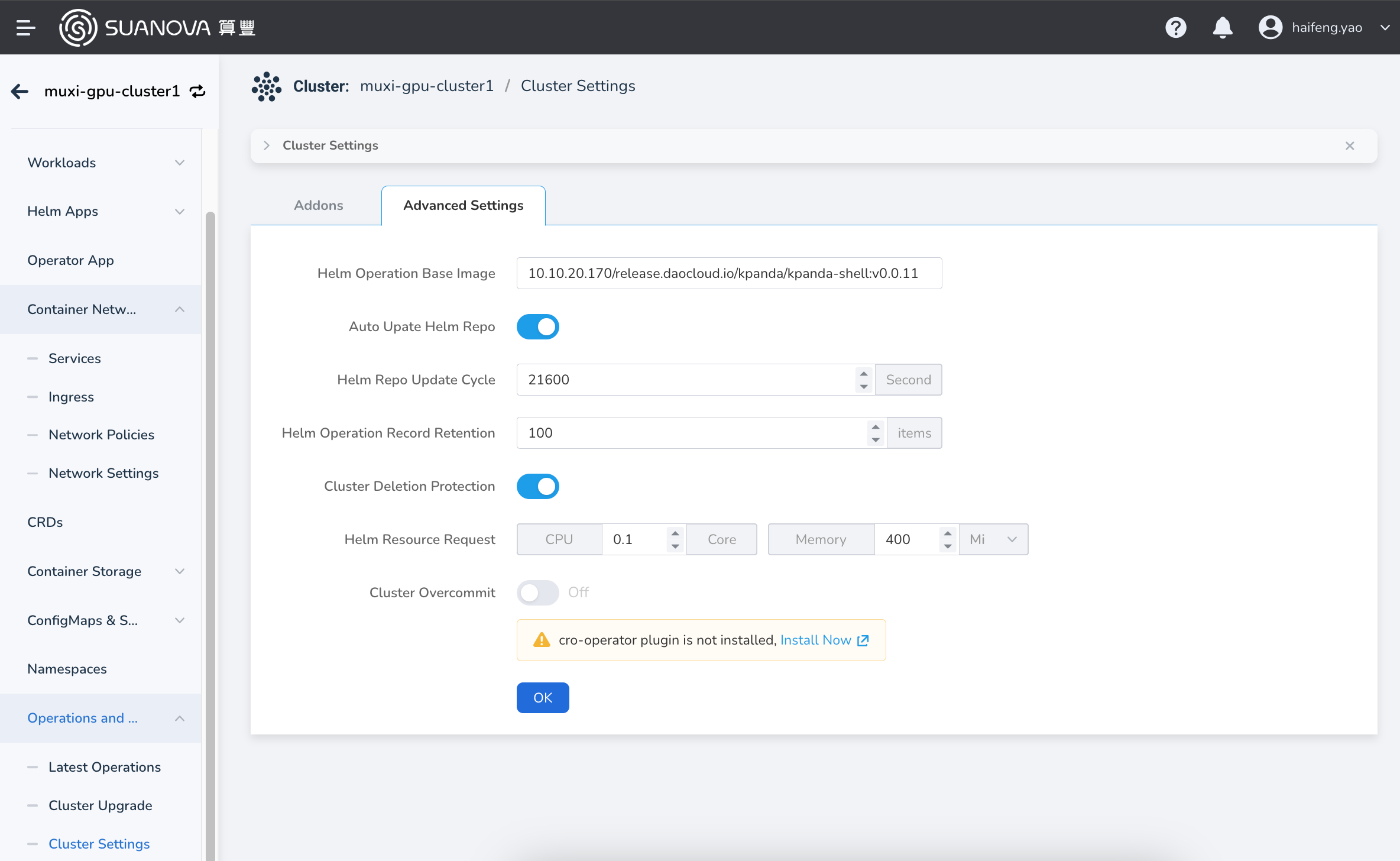The image size is (1400, 861).
Task: Click the help question mark icon
Action: coord(1176,27)
